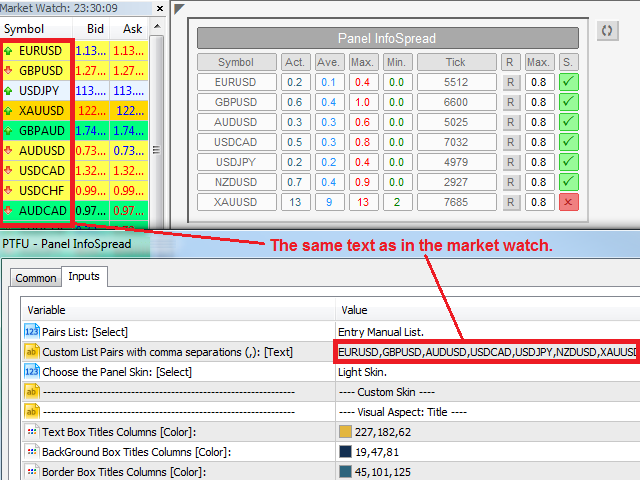The width and height of the screenshot is (640, 480).
Task: Click the Pairs List variable type icon
Action: click(x=32, y=331)
